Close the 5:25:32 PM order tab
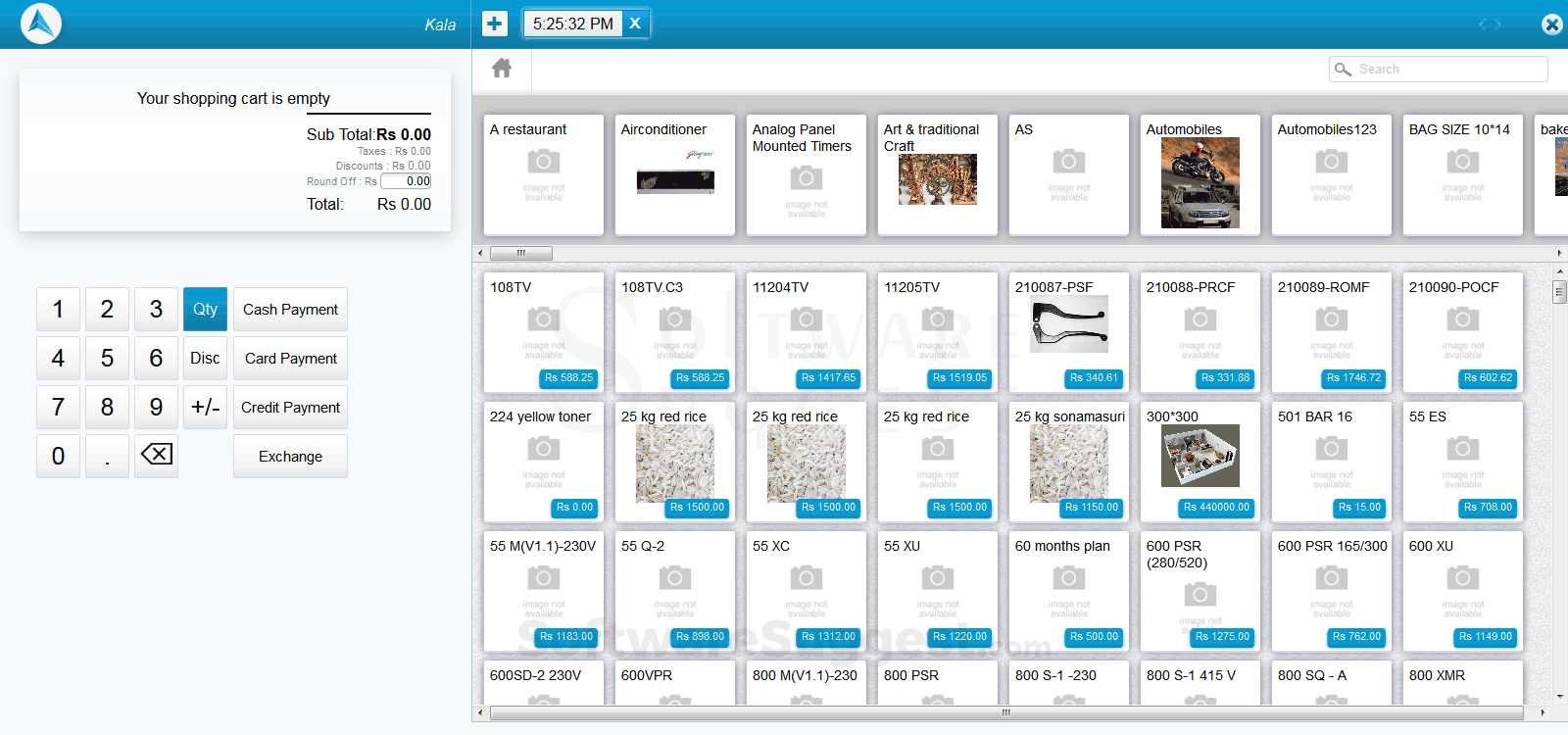 pos(635,24)
